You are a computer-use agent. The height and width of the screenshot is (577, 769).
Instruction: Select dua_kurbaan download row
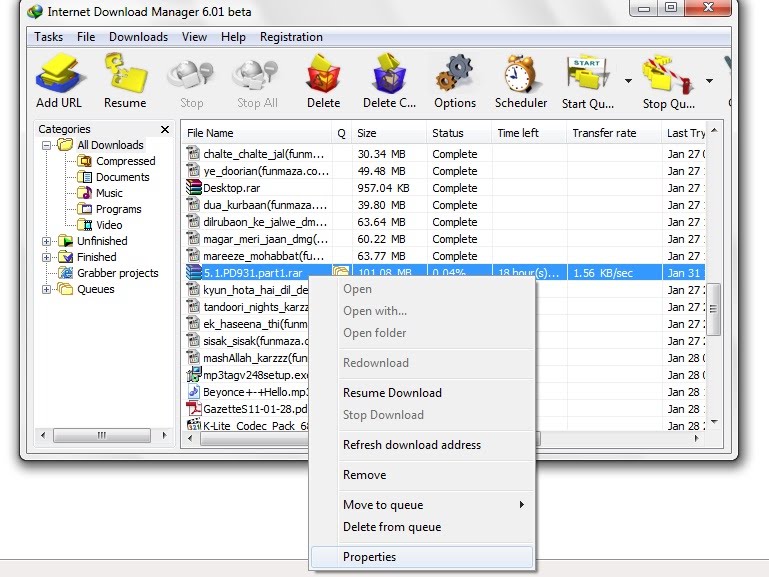pos(444,205)
